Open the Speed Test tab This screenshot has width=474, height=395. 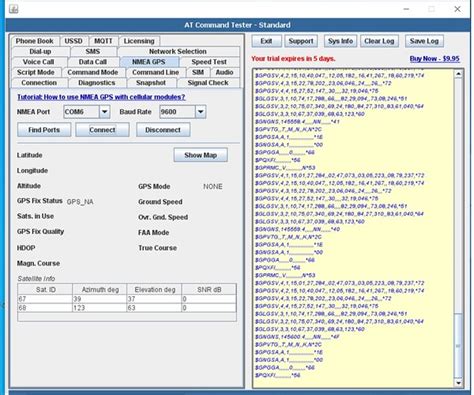pyautogui.click(x=209, y=62)
